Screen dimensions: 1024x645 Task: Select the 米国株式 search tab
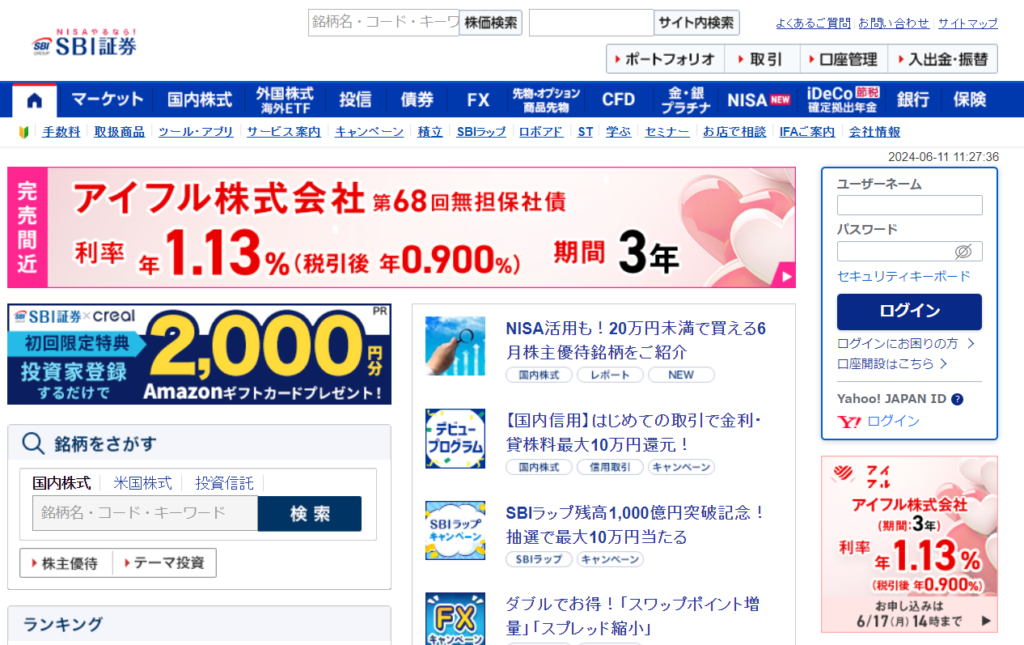142,483
